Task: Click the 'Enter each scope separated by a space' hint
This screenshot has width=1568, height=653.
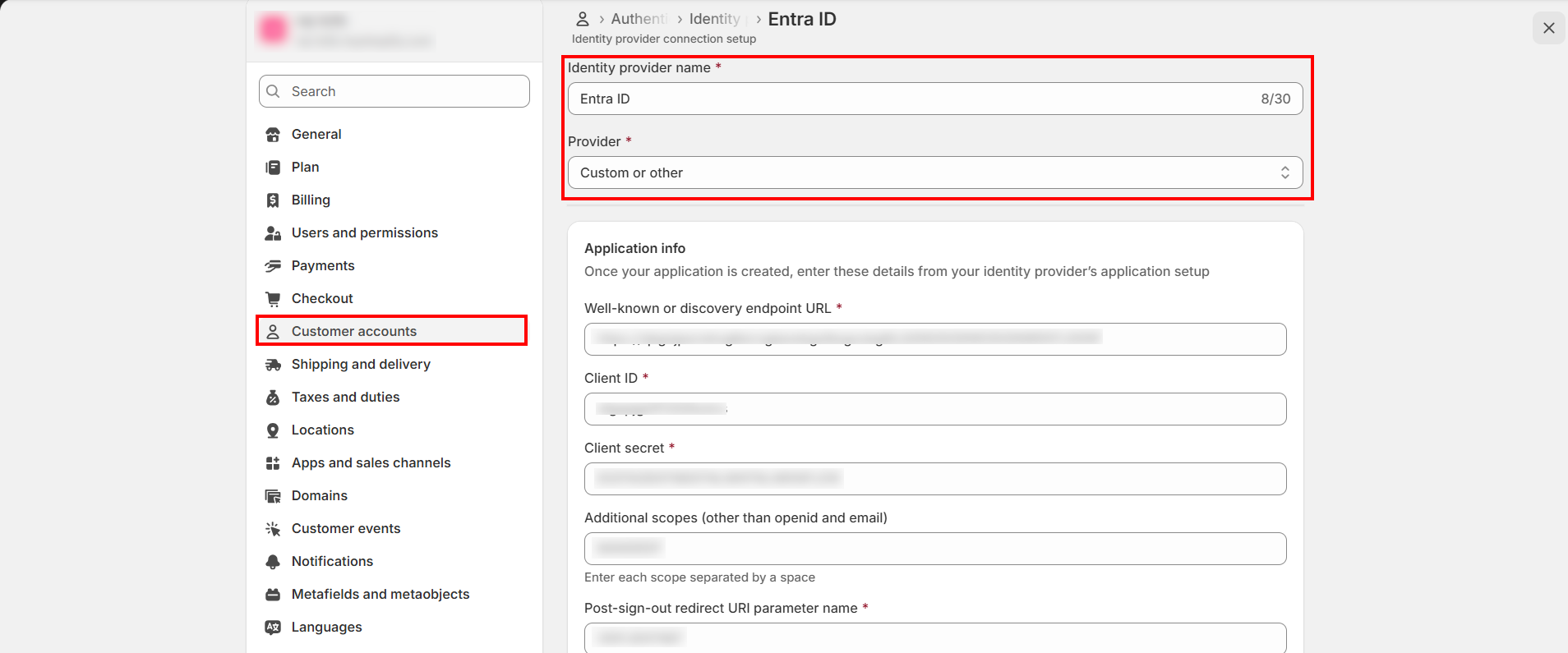Action: click(x=699, y=577)
